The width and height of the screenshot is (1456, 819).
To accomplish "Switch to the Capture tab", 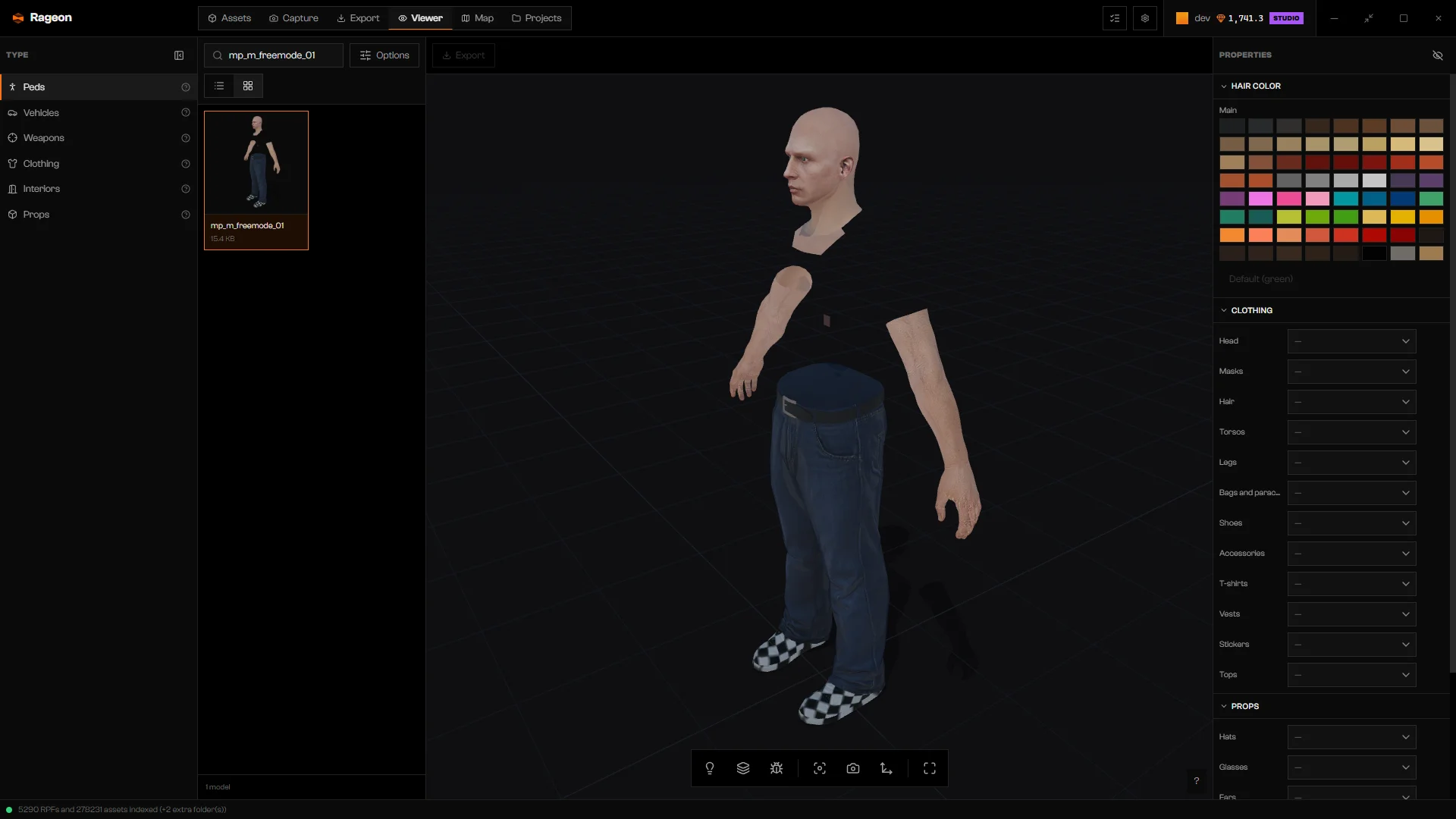I will 293,18.
